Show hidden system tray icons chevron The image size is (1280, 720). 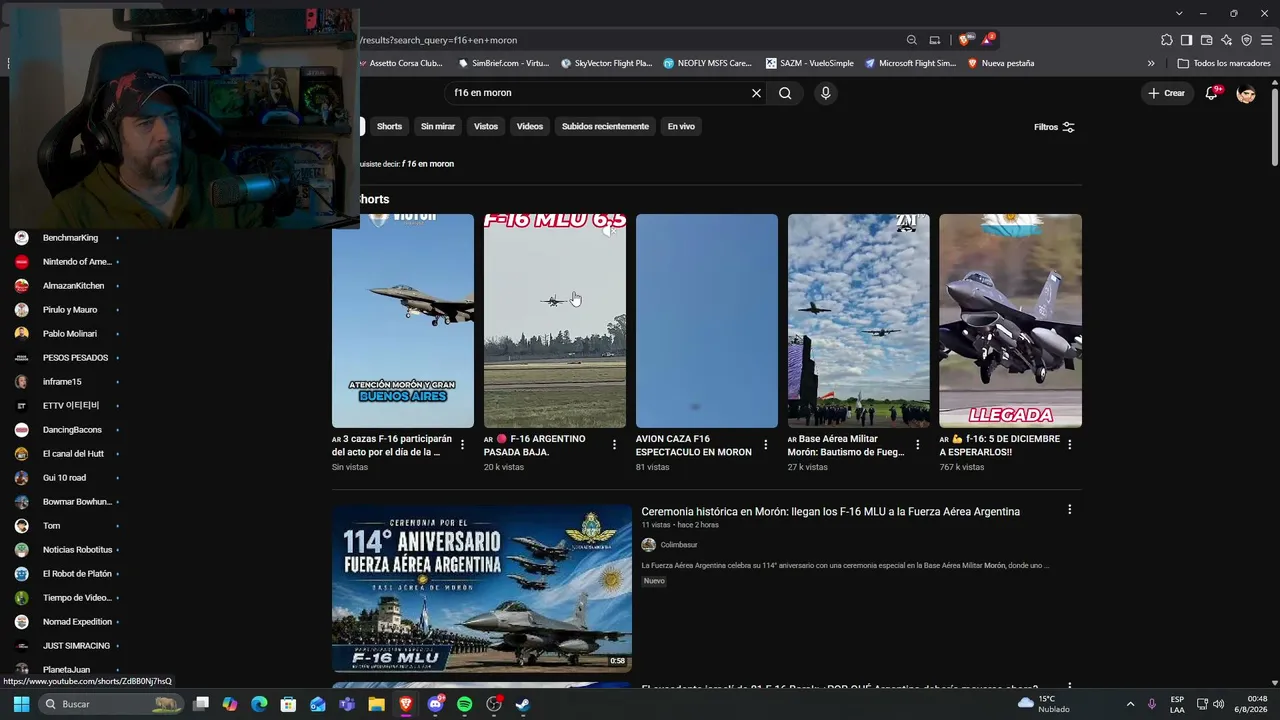coord(1130,704)
